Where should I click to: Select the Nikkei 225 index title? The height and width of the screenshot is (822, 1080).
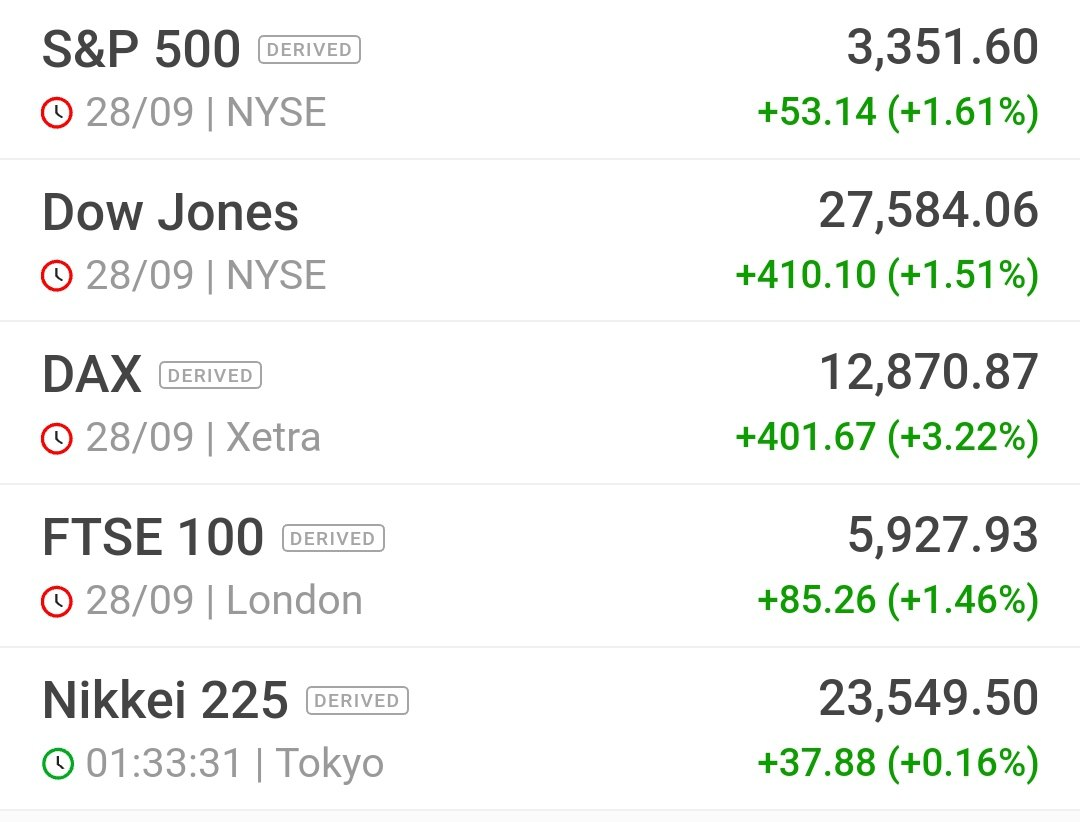click(165, 700)
